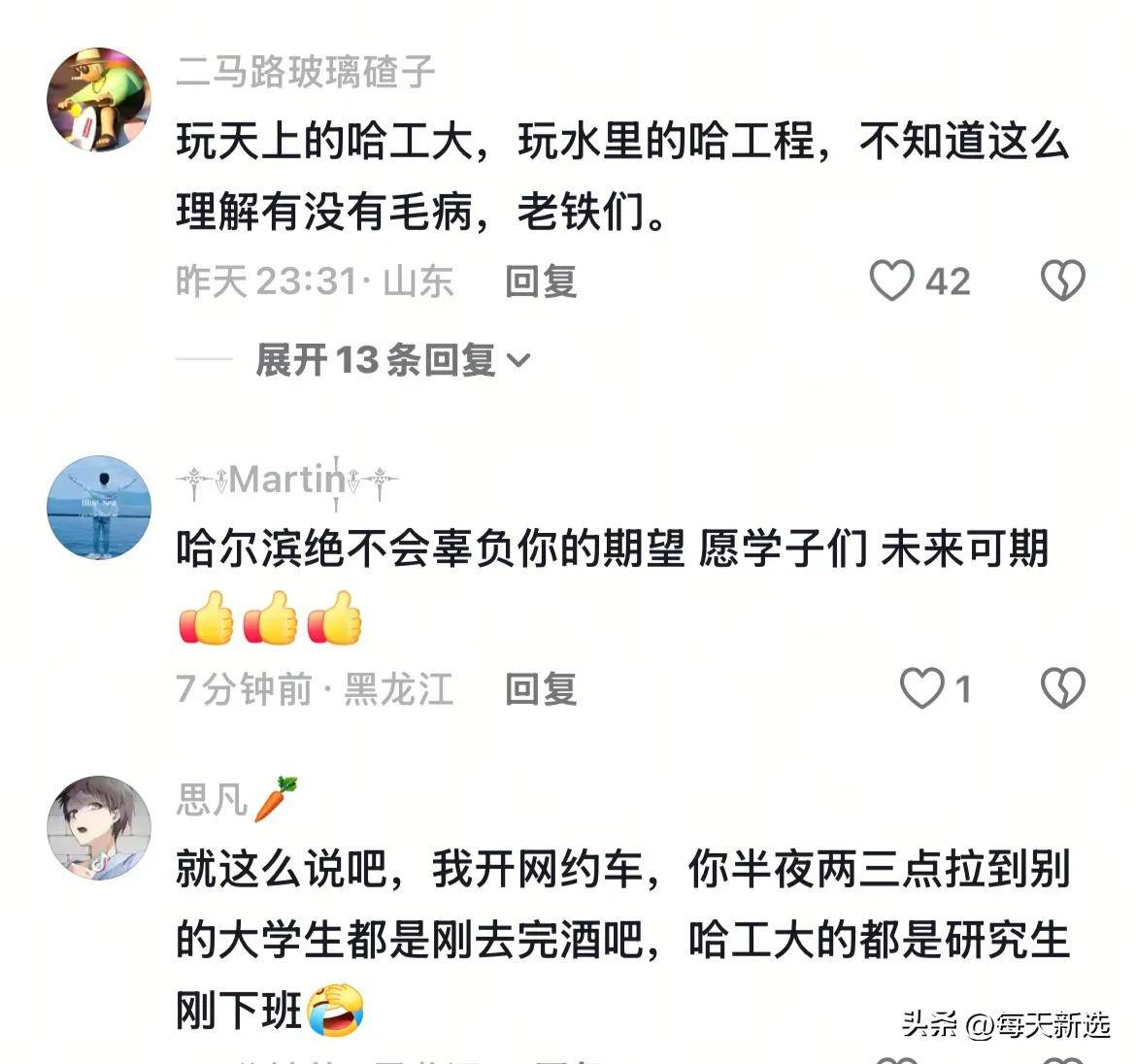
Task: Open 思凡 anime avatar
Action: (x=98, y=828)
